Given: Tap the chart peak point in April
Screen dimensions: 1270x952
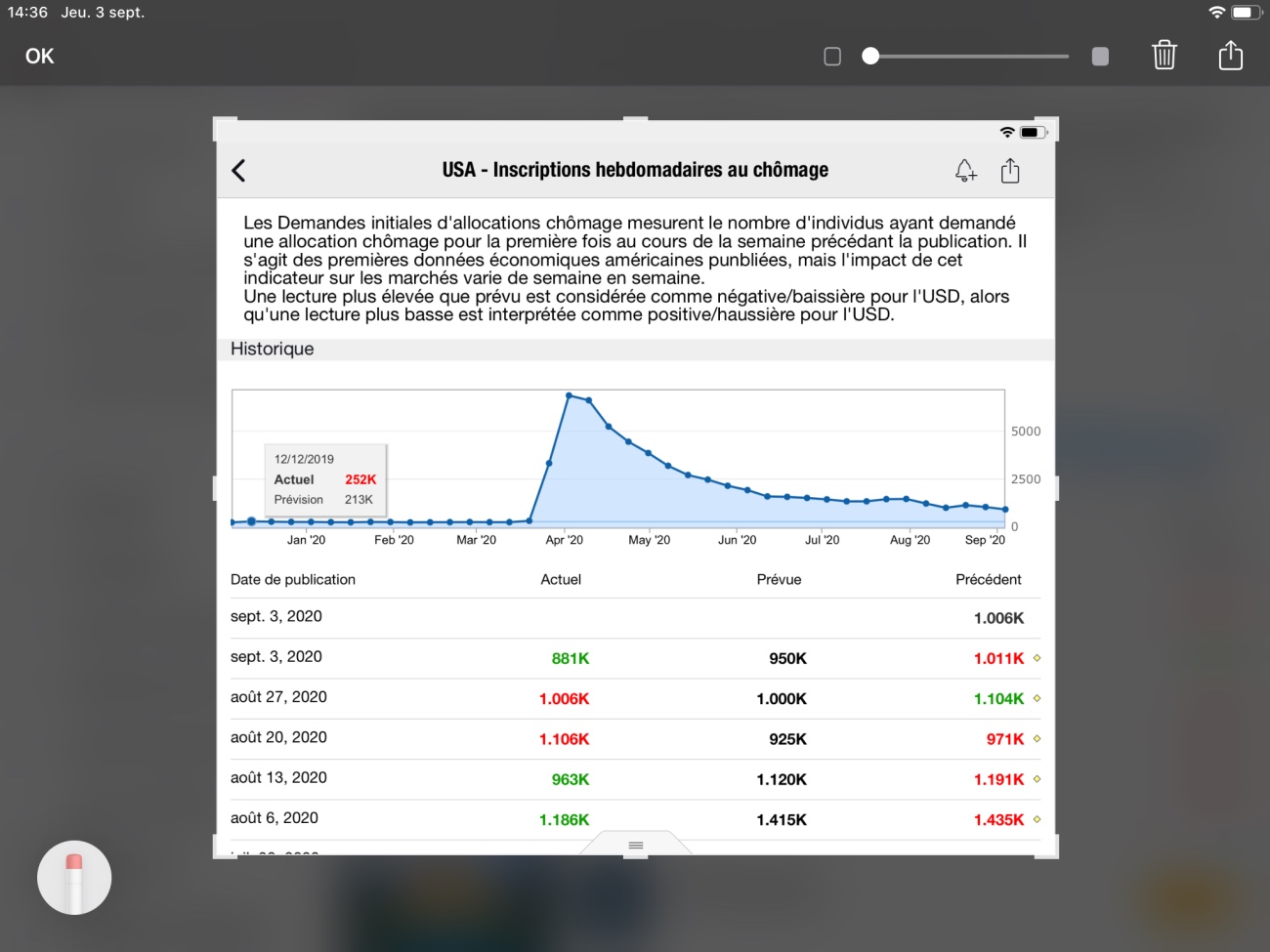Looking at the screenshot, I should coord(570,395).
